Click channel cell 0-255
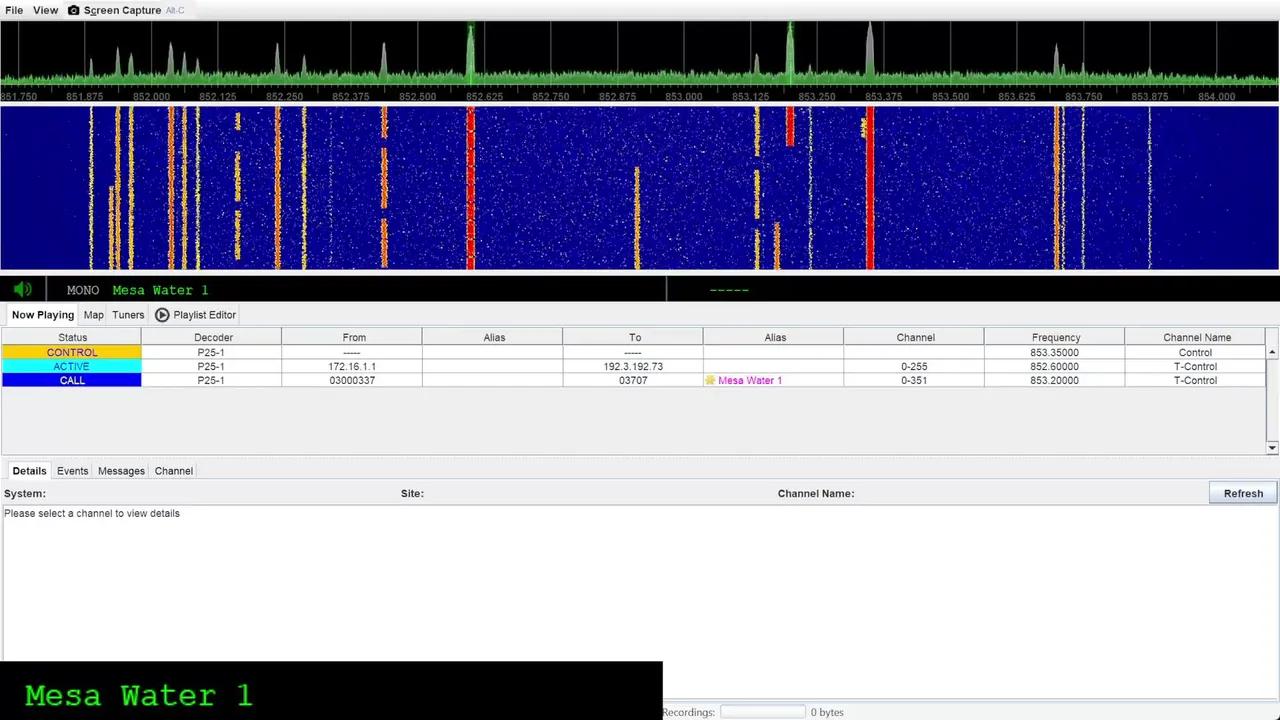 pyautogui.click(x=914, y=366)
